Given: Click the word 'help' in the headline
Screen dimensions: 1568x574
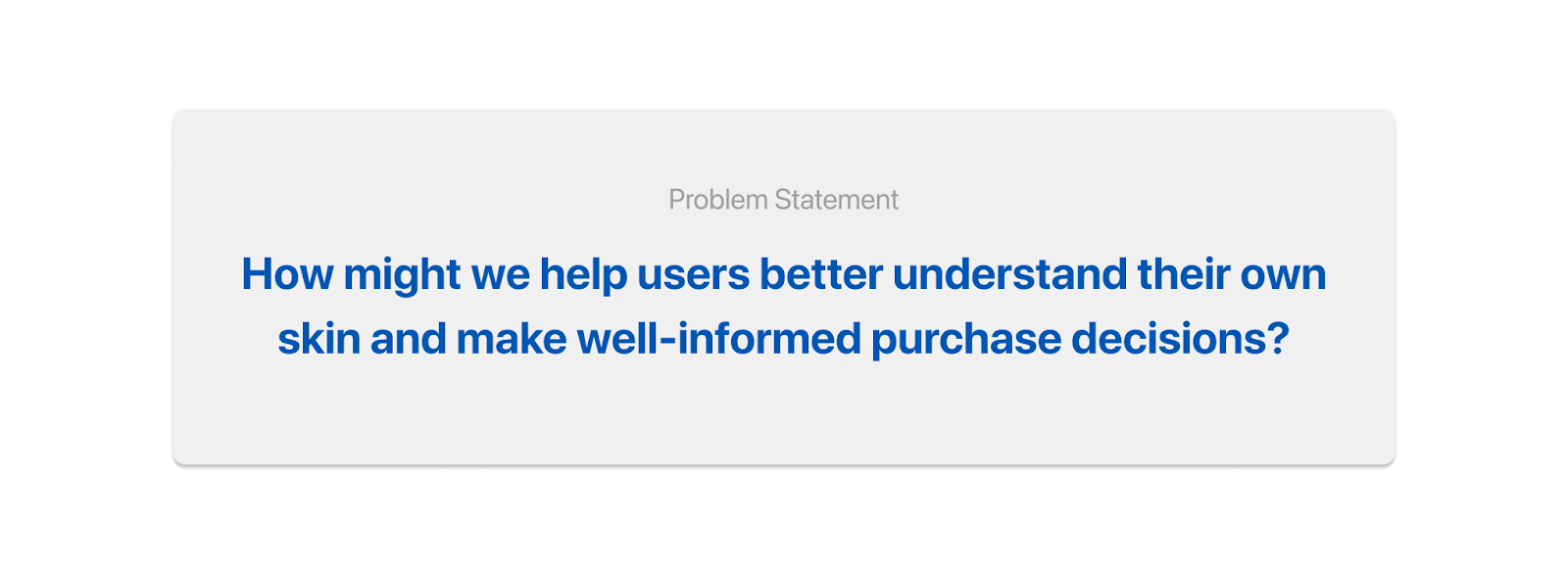Looking at the screenshot, I should [x=583, y=276].
